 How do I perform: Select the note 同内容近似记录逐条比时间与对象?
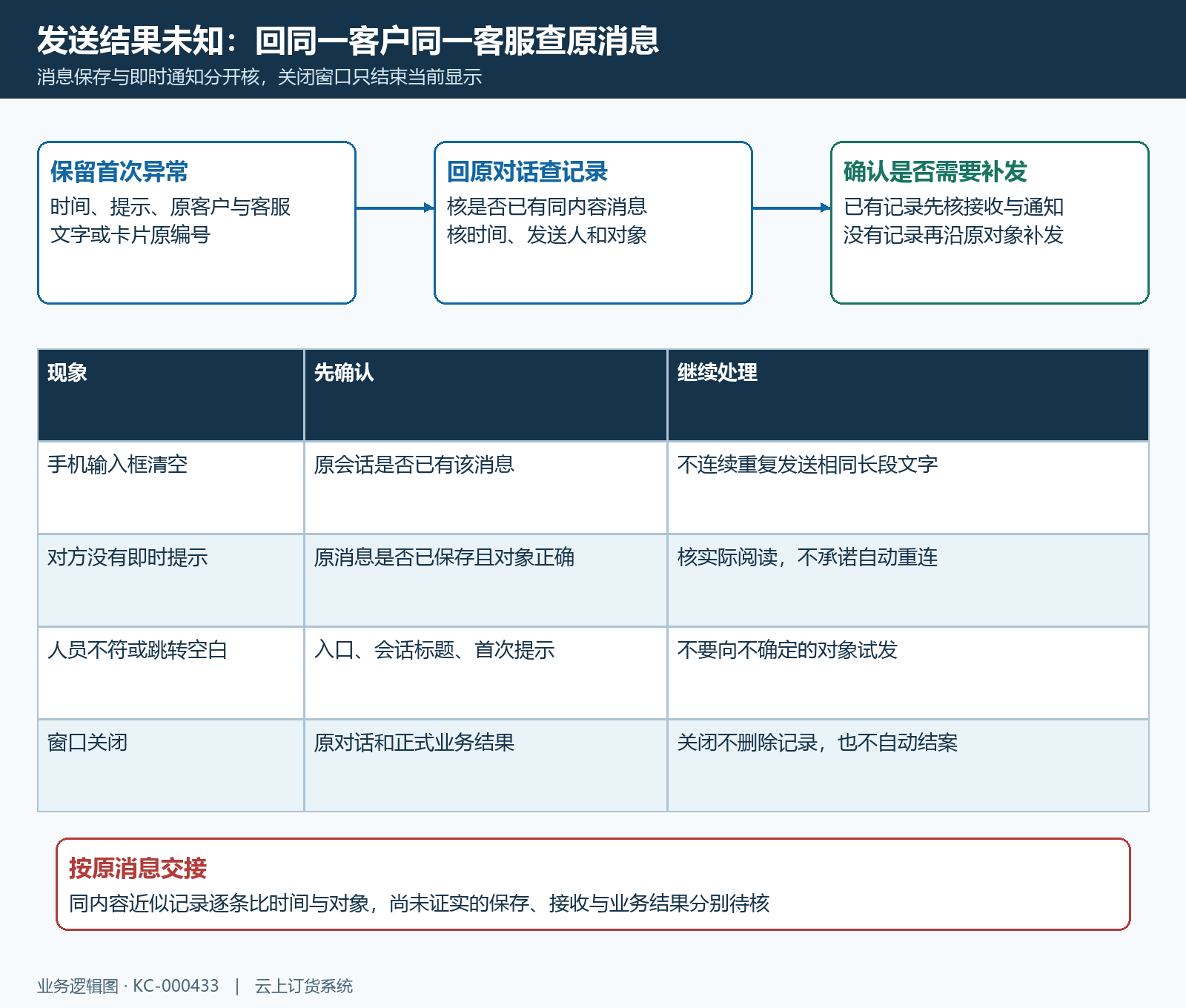(x=219, y=903)
